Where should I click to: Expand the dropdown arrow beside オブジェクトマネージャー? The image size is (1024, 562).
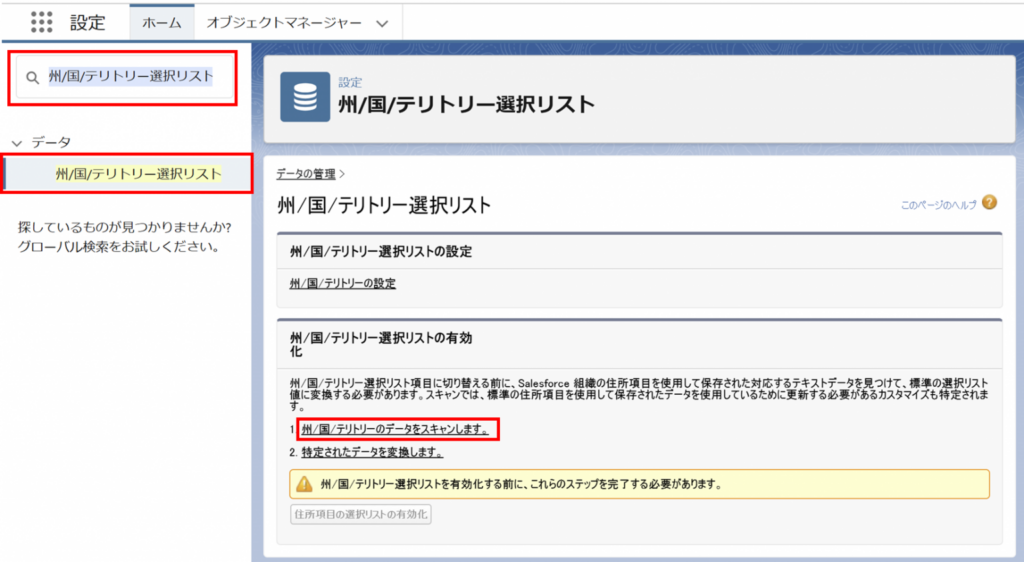coord(381,24)
